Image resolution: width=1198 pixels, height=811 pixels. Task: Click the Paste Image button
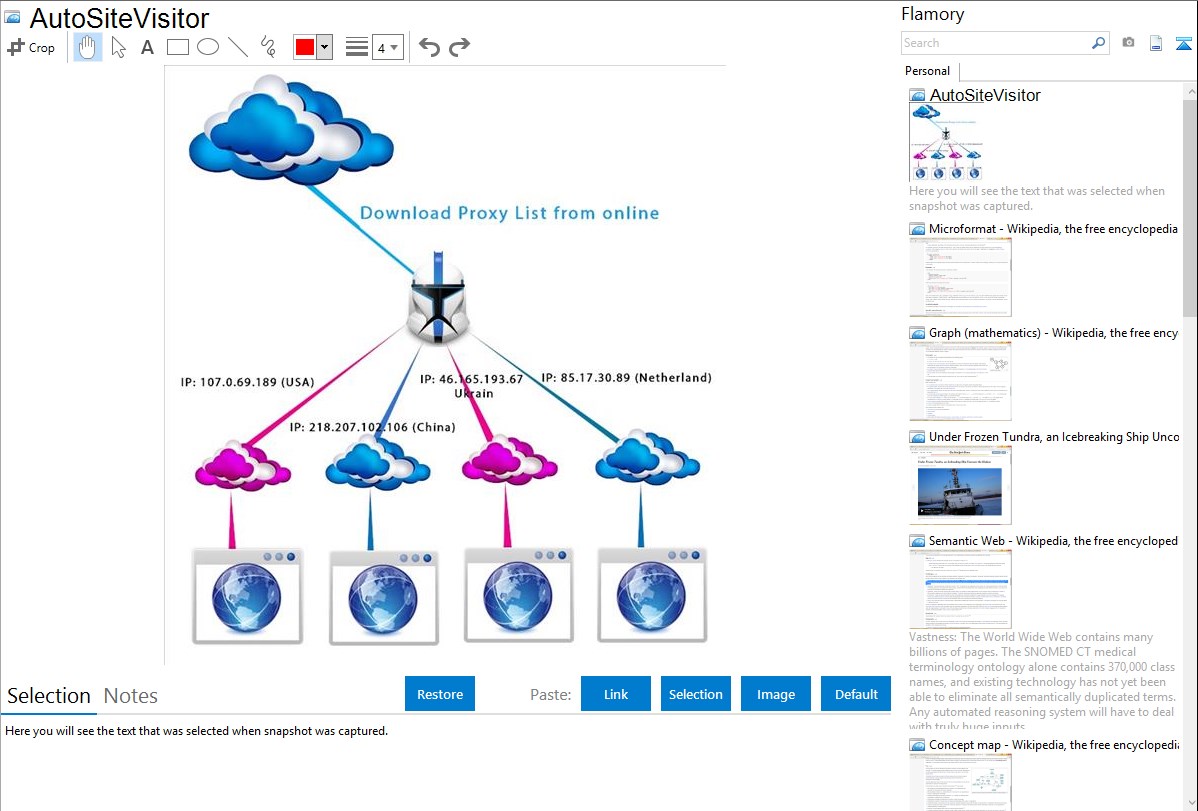click(775, 694)
